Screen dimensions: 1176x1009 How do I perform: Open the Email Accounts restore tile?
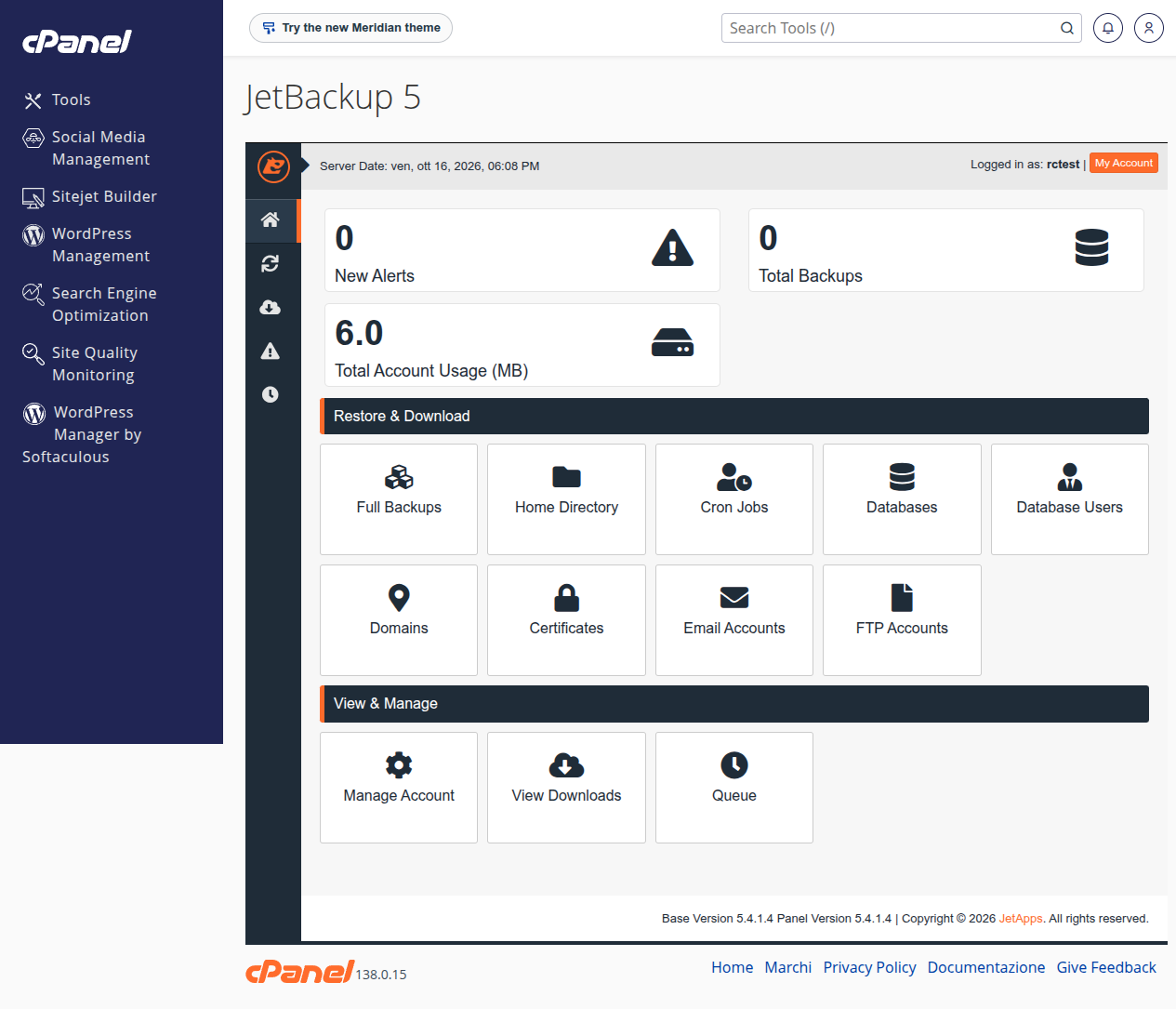734,620
